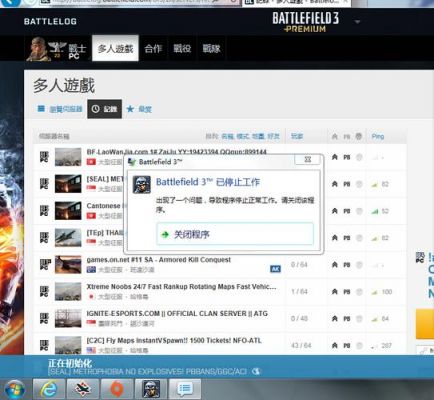Select Xtreme Noobs 24/7 Fast Rankup server
The image size is (434, 400).
(x=181, y=287)
